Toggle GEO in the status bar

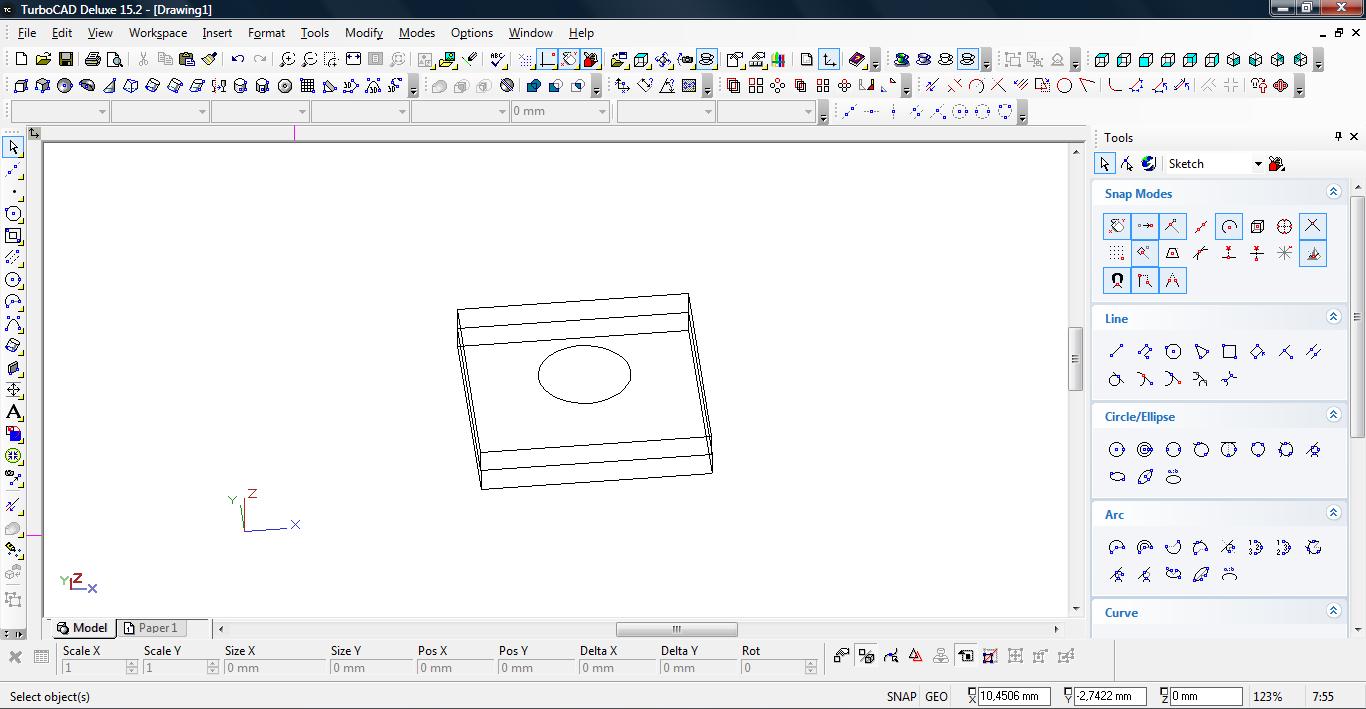coord(936,697)
